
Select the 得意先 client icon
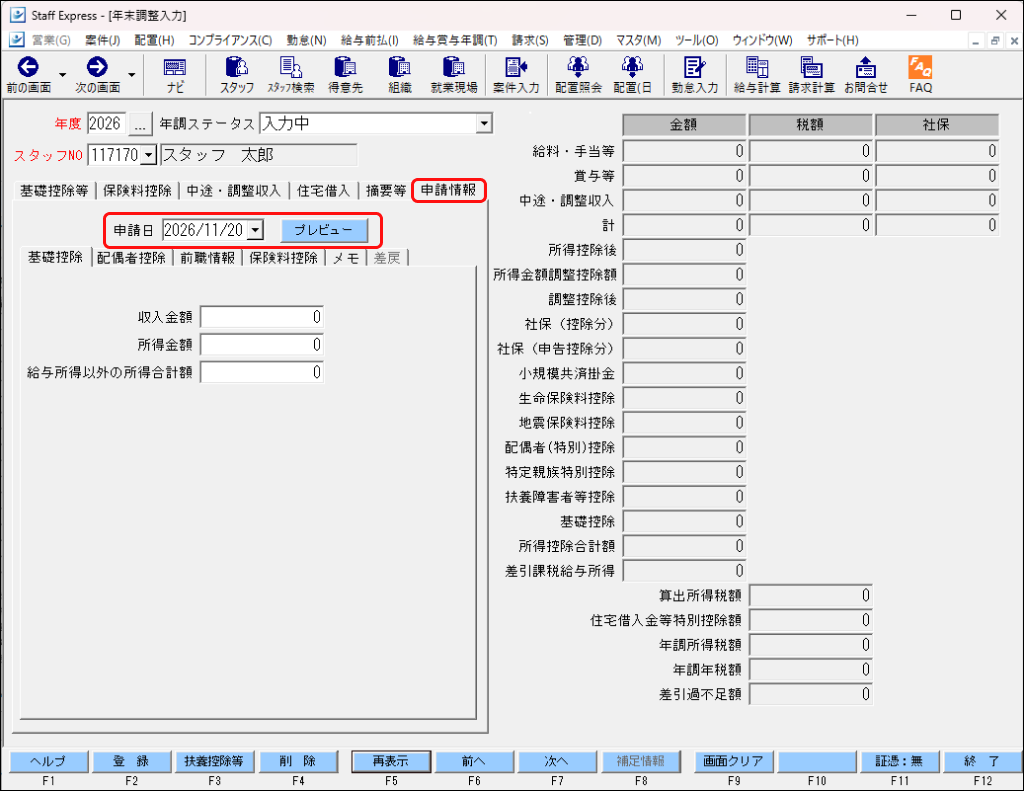[345, 74]
